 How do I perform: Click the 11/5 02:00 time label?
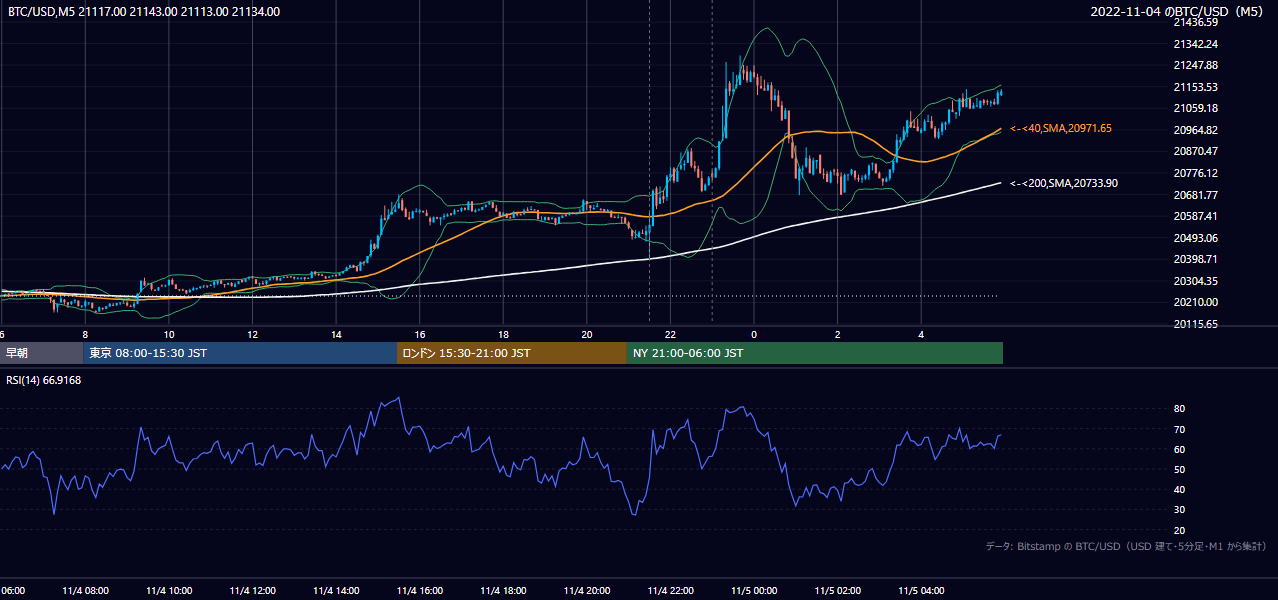838,591
